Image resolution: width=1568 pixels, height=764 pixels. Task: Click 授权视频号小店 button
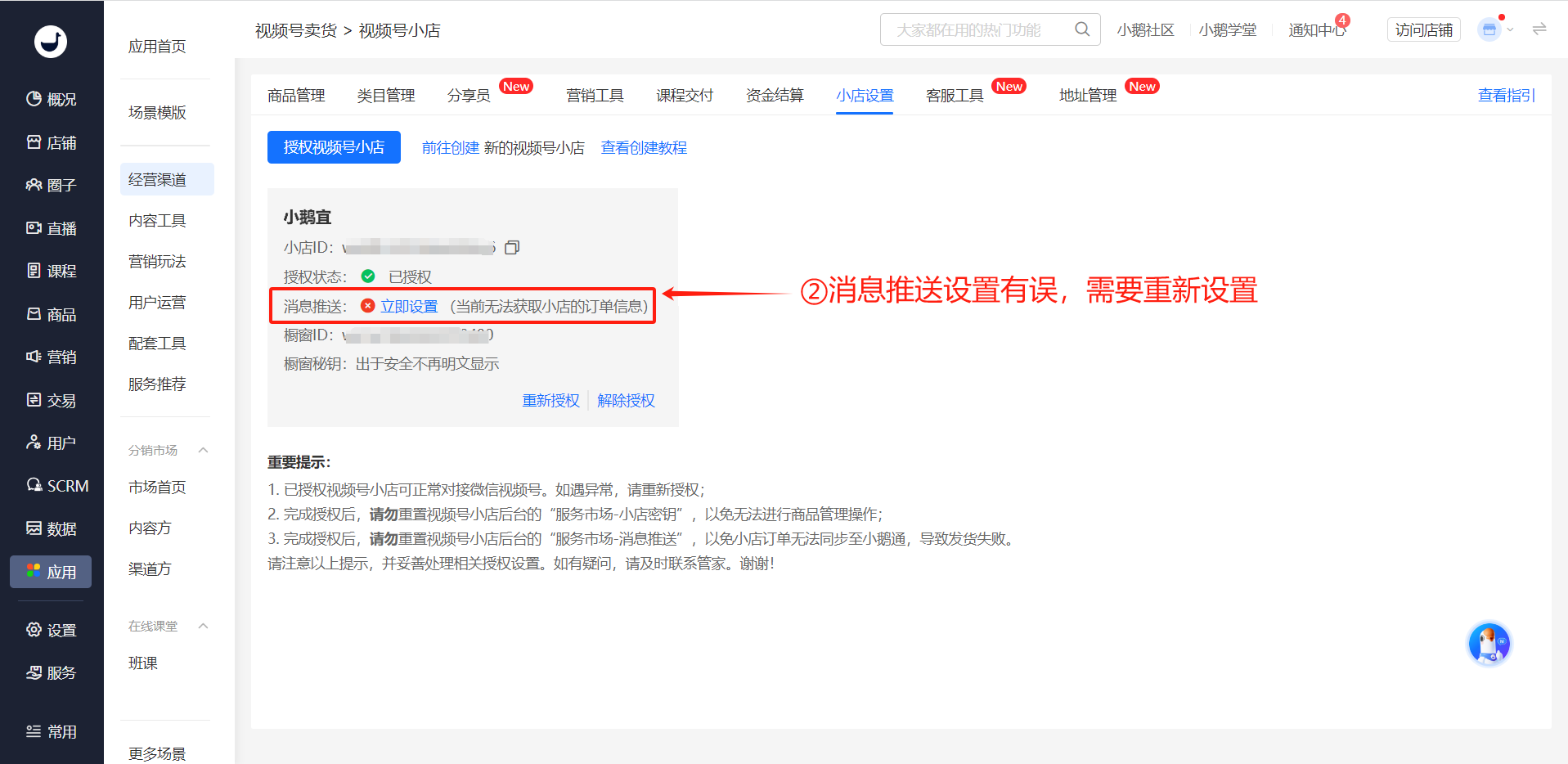334,147
